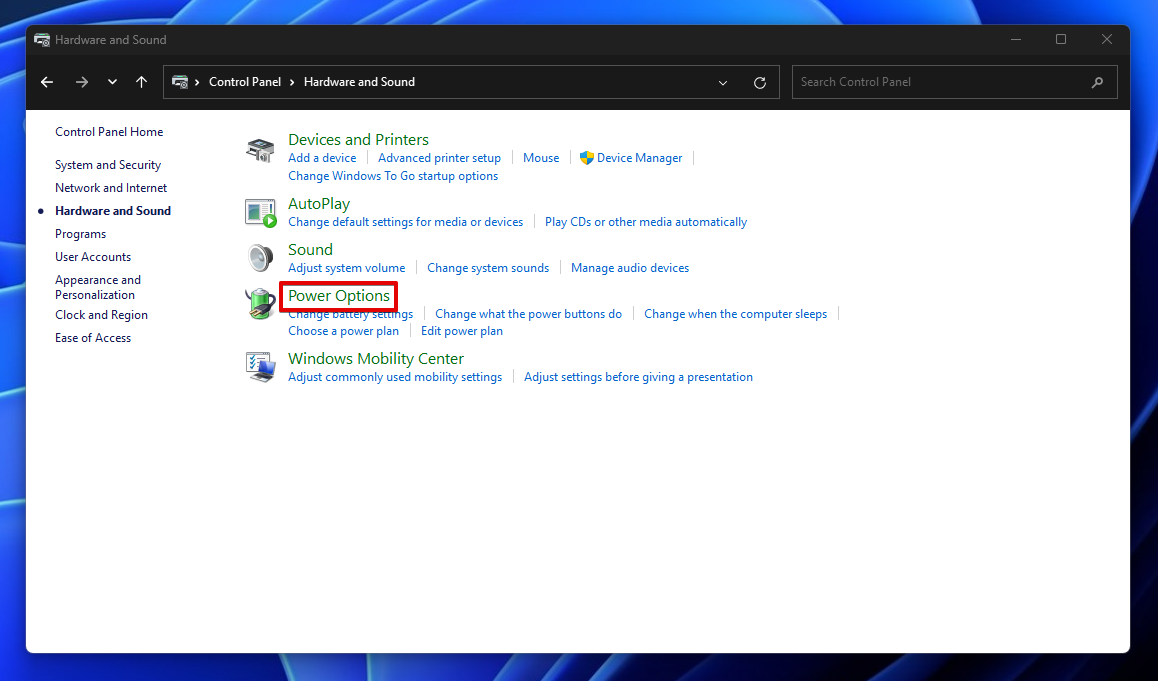Go forward with the forward arrow
1158x681 pixels.
[81, 82]
